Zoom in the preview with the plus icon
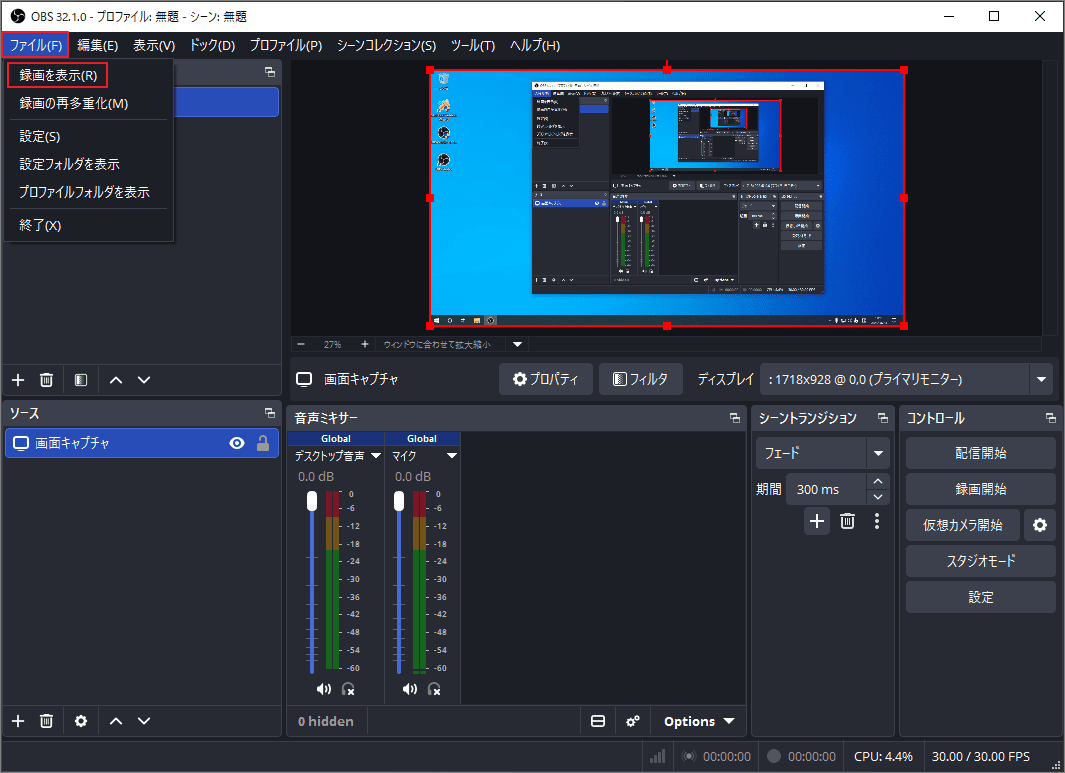1065x773 pixels. 365,344
